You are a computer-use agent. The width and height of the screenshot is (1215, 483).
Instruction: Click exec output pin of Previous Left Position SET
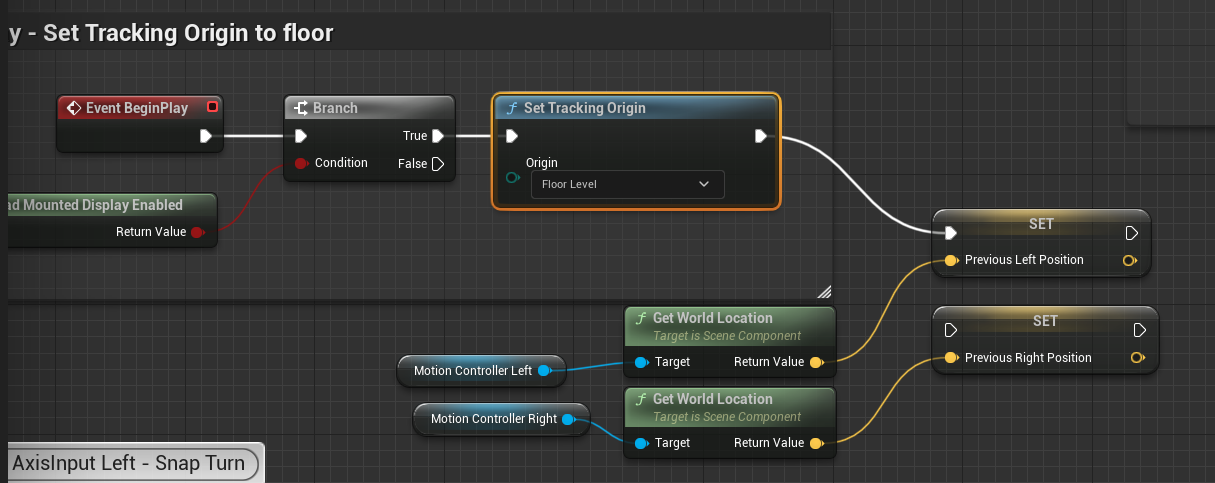tap(1131, 233)
